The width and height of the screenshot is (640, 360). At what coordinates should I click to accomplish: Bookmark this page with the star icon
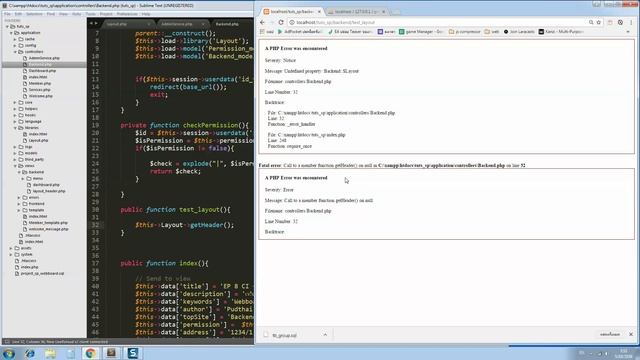pyautogui.click(x=599, y=22)
